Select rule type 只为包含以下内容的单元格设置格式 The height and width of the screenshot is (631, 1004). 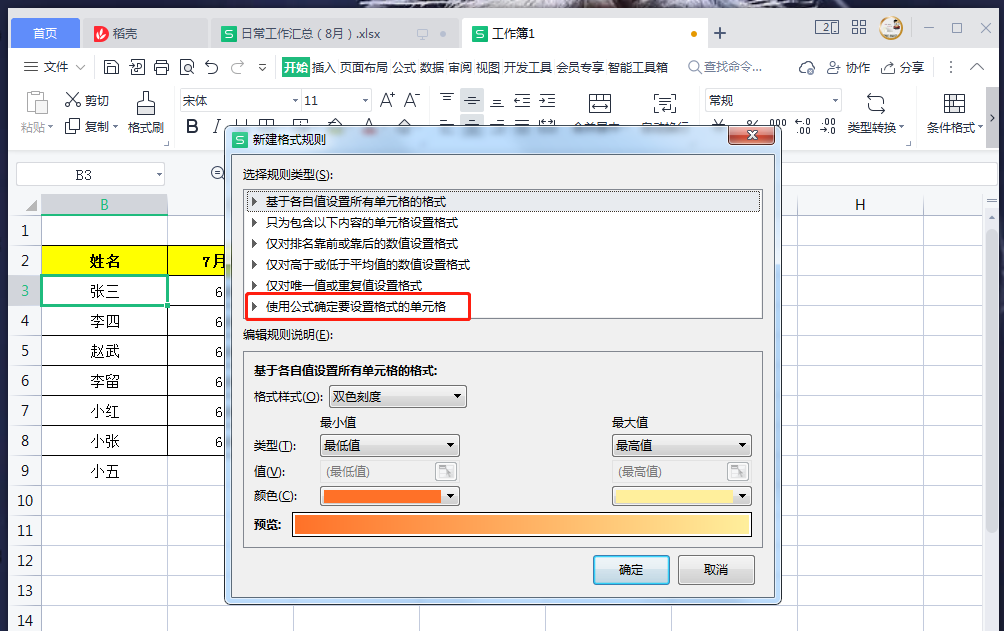[503, 223]
